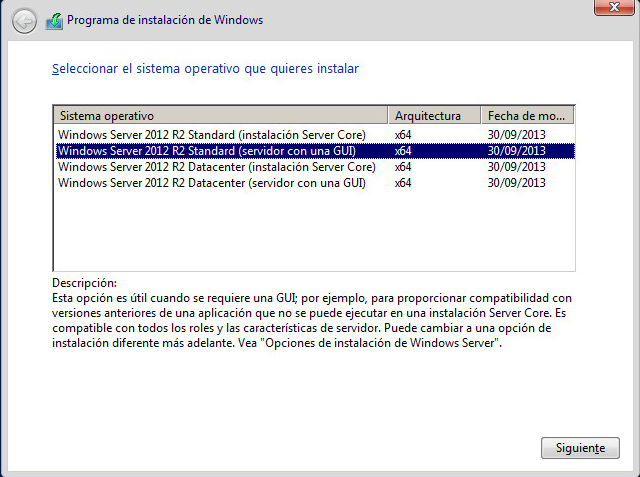Click the 'Programa de instalación de Windows' title
The image size is (640, 477).
click(x=165, y=20)
